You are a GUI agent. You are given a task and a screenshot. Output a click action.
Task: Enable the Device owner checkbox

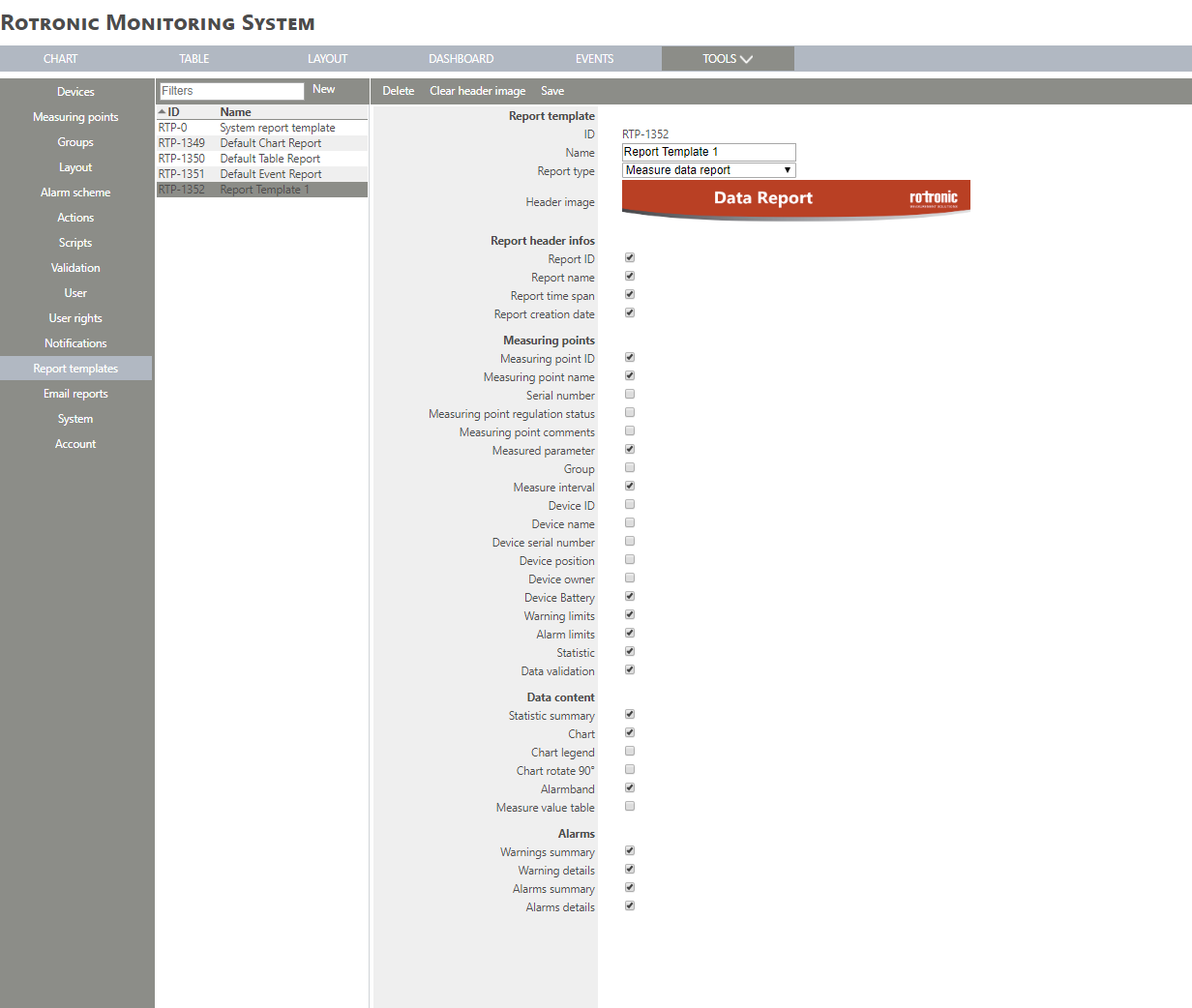coord(630,578)
